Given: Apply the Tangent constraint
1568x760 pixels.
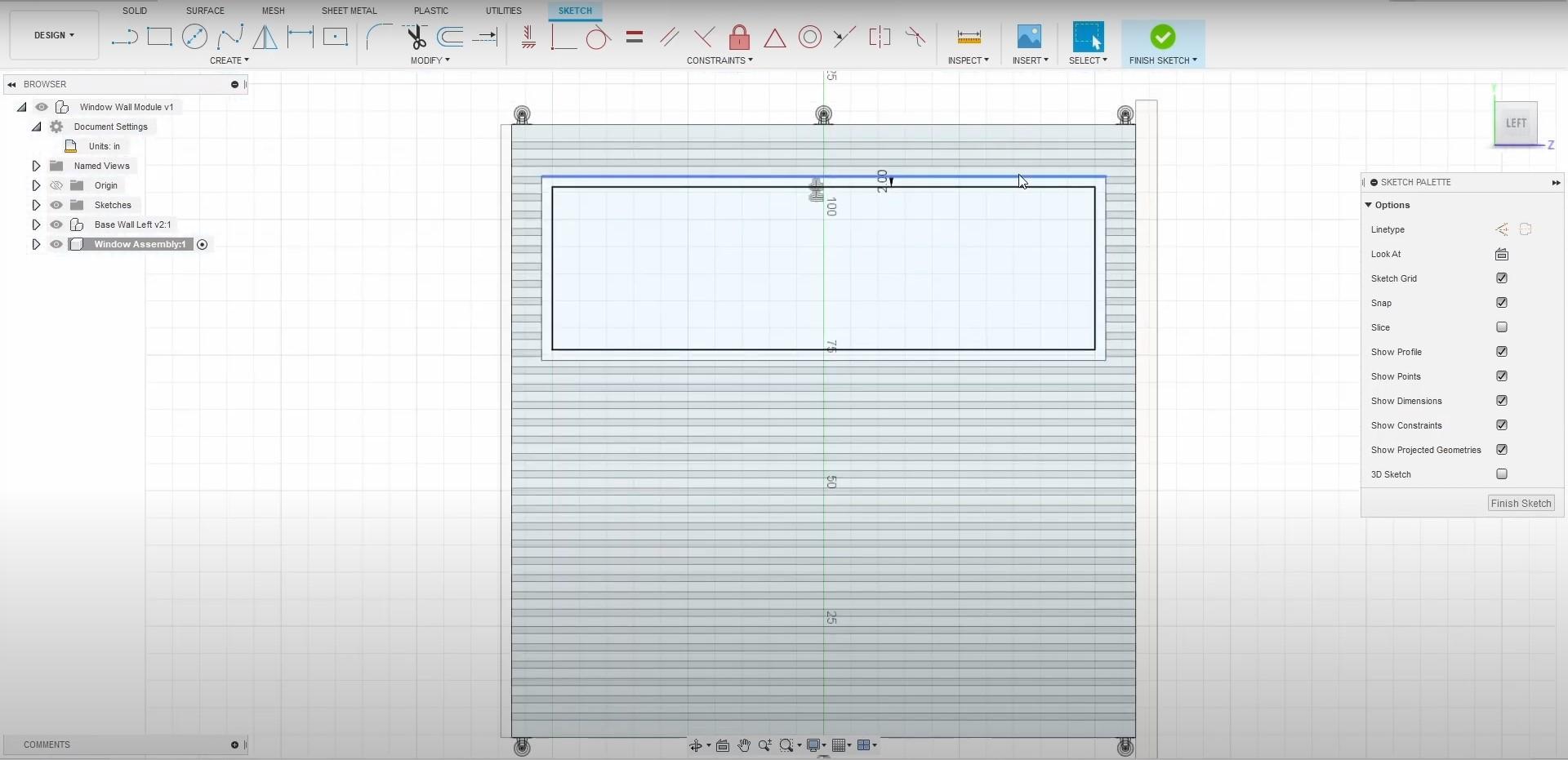Looking at the screenshot, I should [x=599, y=37].
